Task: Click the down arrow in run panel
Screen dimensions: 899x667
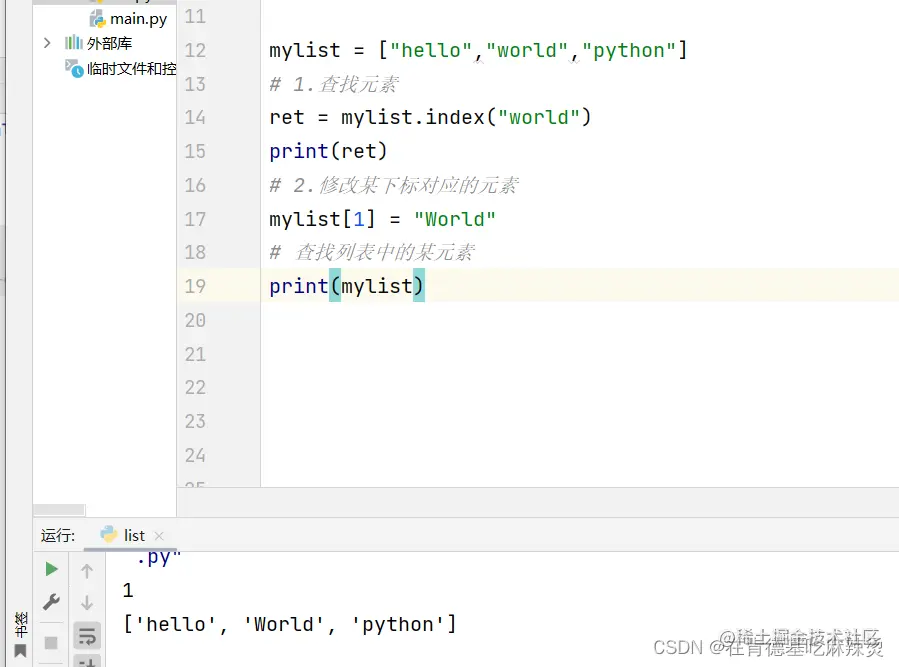Action: (87, 603)
